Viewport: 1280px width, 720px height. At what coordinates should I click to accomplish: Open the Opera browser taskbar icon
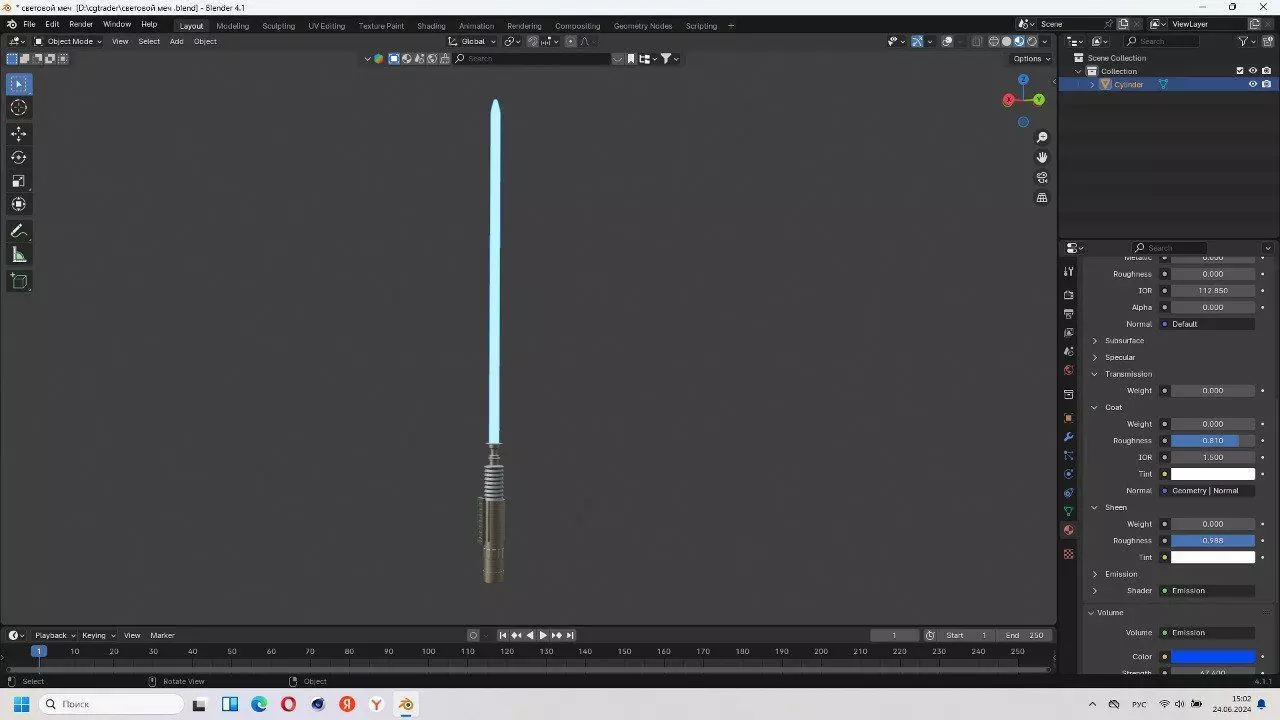(289, 704)
